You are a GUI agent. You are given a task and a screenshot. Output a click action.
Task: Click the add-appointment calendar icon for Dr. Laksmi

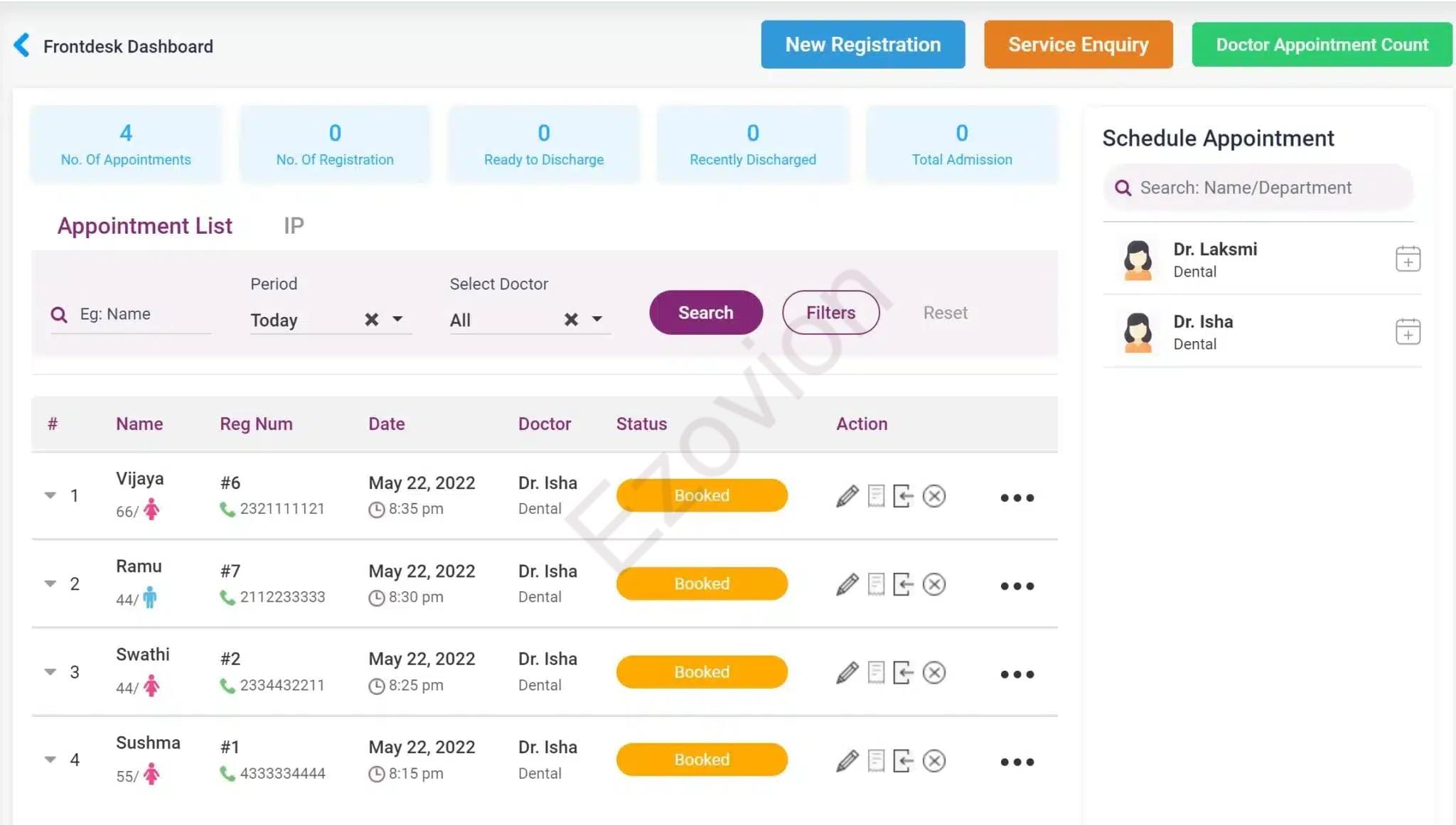[1407, 259]
